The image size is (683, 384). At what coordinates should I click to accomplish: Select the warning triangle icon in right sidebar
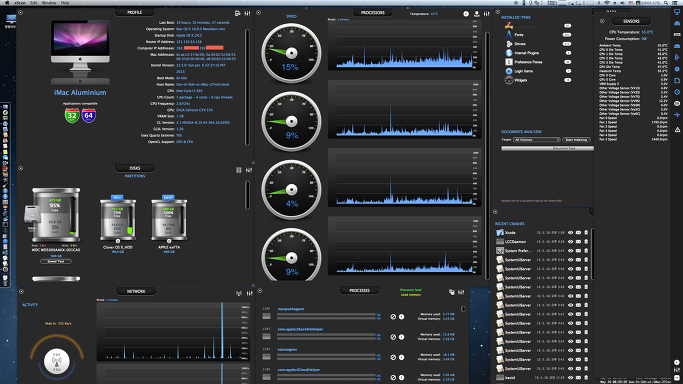pyautogui.click(x=677, y=129)
